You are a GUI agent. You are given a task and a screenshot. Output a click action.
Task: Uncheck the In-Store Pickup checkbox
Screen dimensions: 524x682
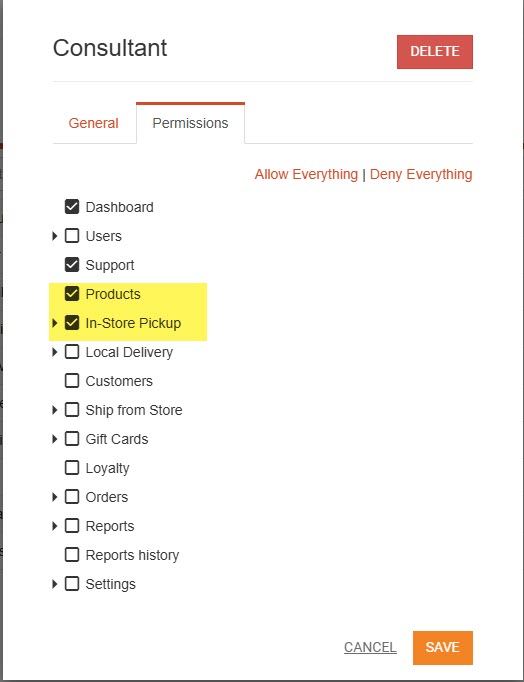[x=72, y=323]
